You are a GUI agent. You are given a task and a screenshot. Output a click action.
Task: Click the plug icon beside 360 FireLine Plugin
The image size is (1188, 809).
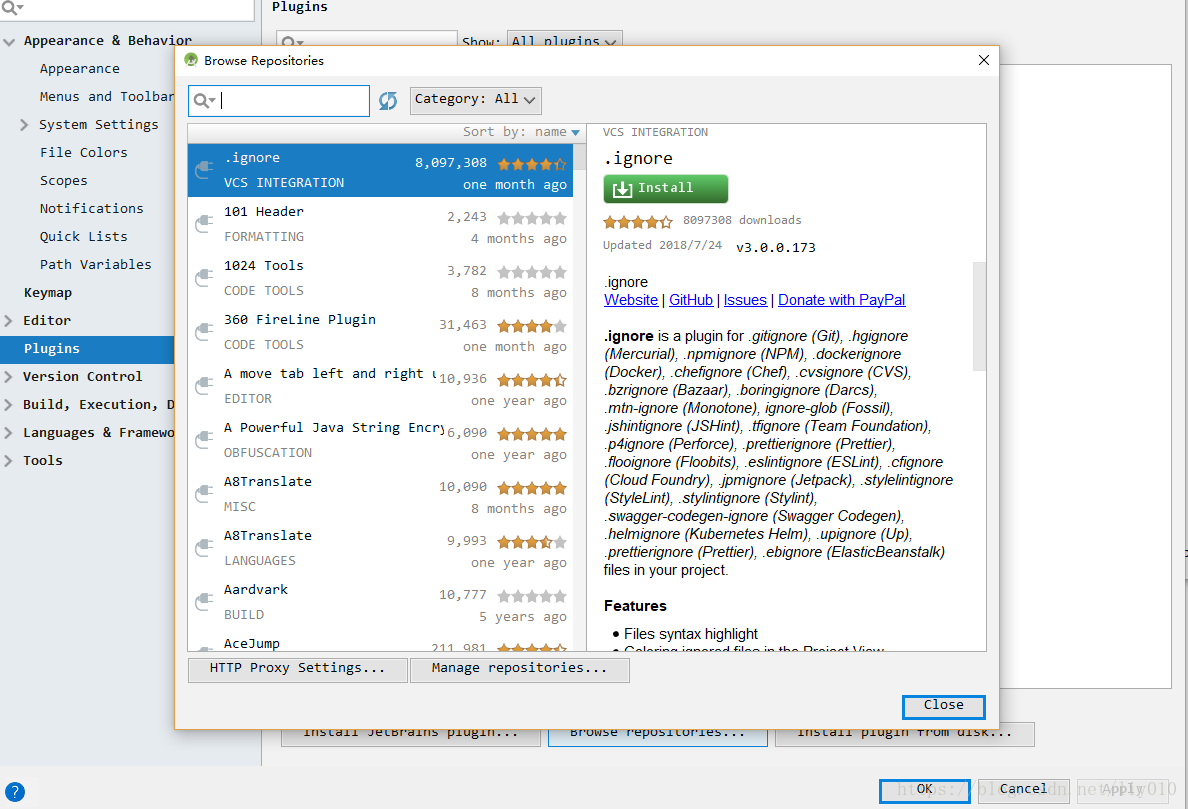(204, 333)
